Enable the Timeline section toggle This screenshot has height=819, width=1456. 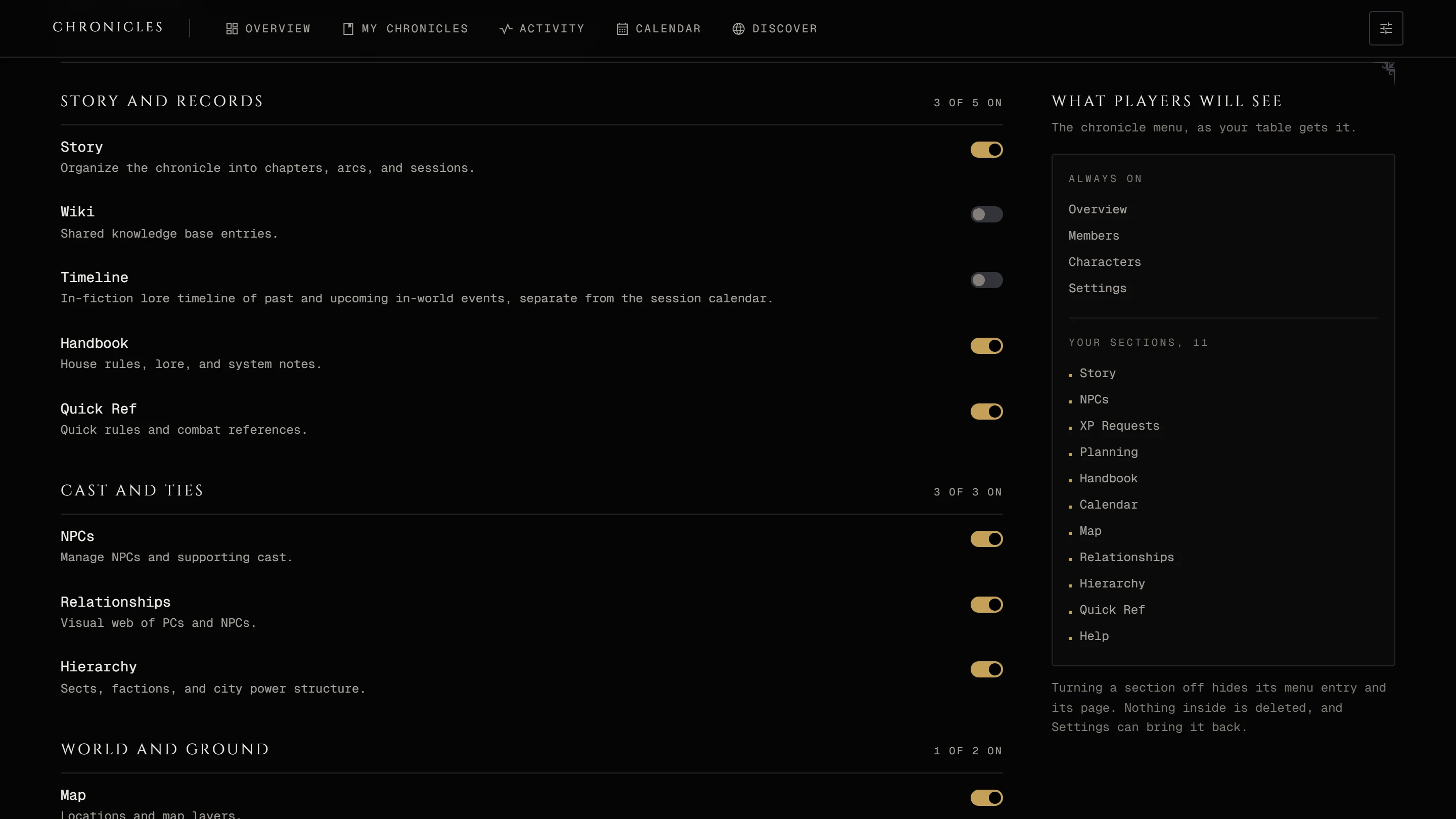[x=987, y=281]
